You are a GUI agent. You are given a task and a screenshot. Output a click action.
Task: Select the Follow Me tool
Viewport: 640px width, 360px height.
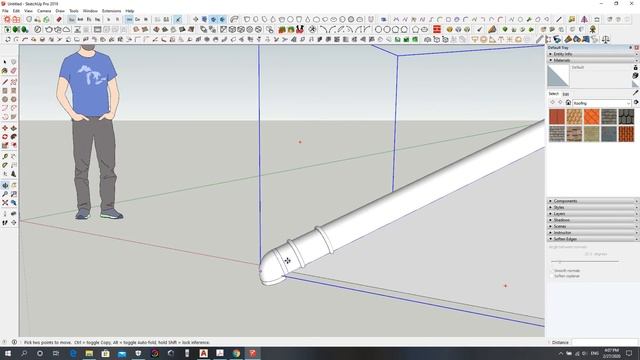pyautogui.click(x=13, y=137)
